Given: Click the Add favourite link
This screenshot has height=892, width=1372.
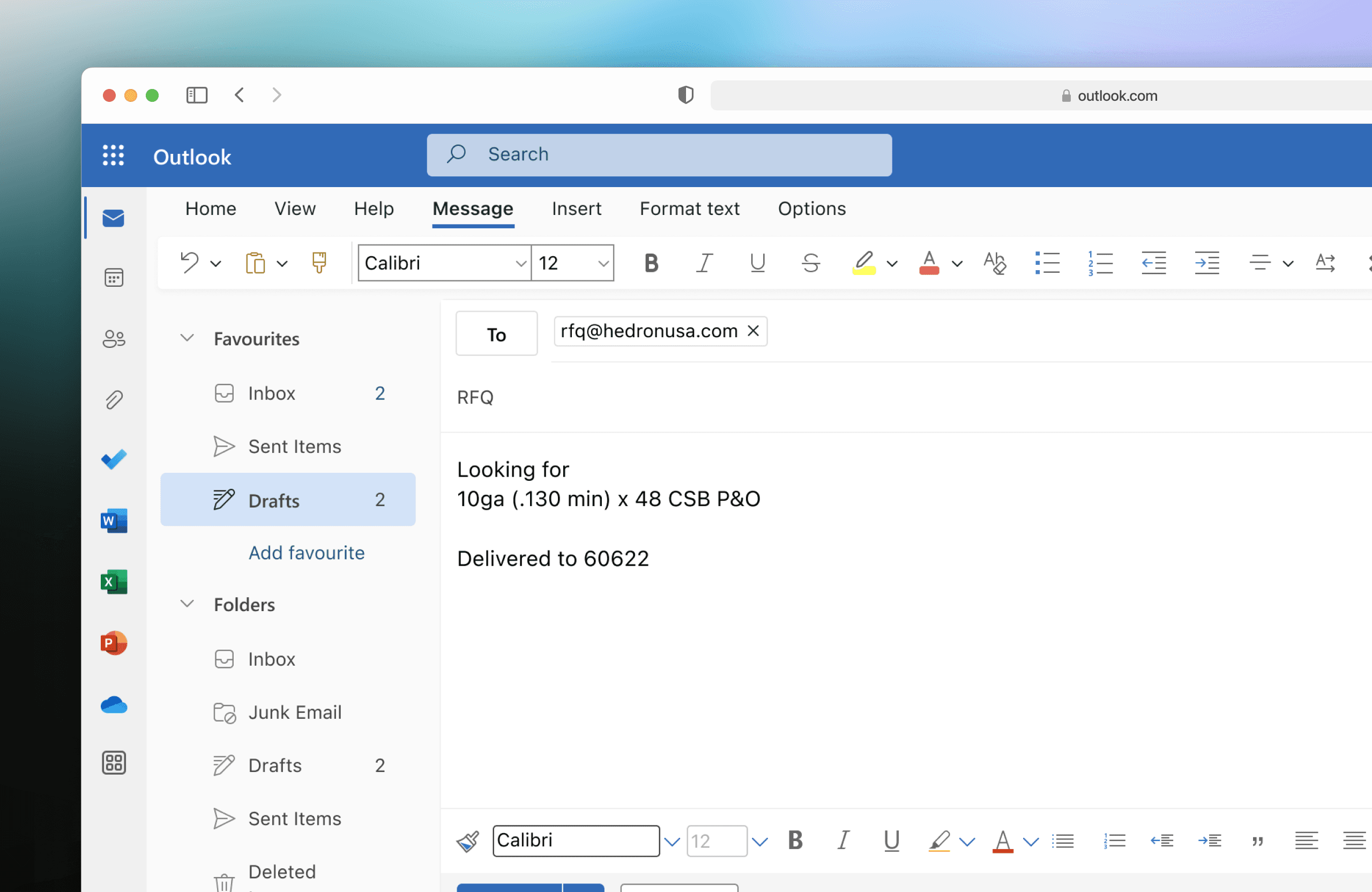Looking at the screenshot, I should coord(306,552).
